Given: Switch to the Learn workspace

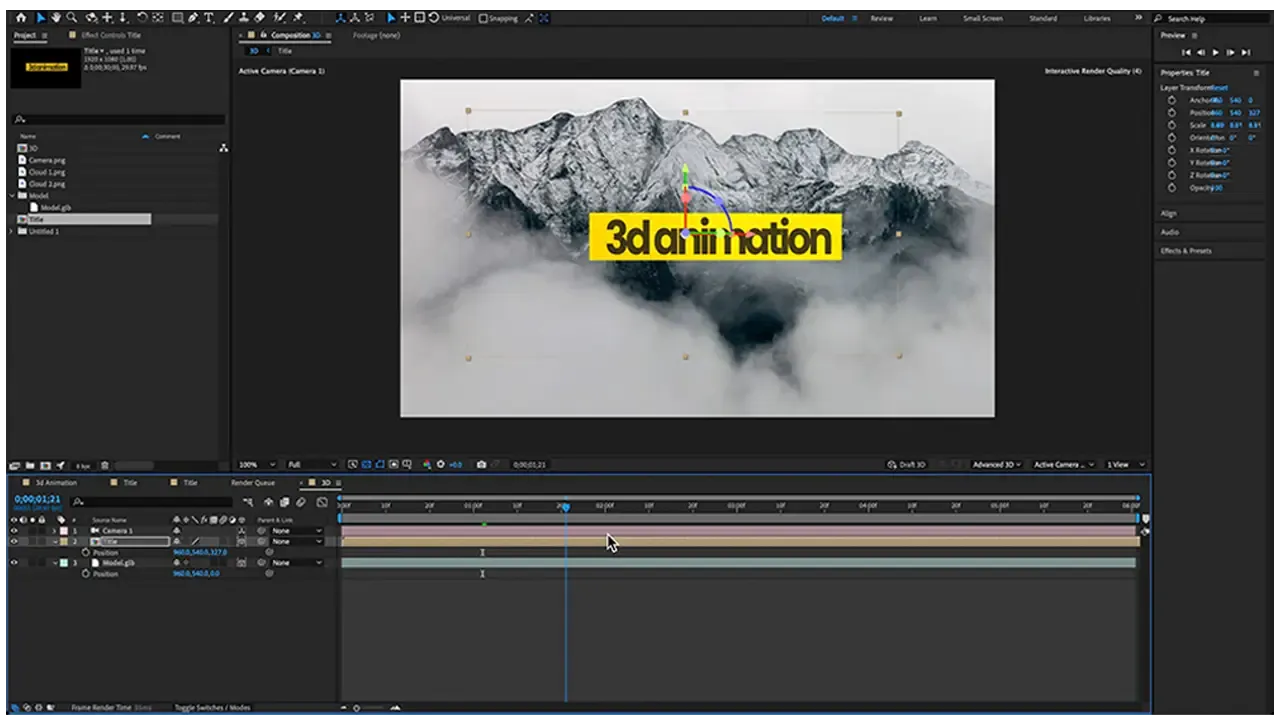Looking at the screenshot, I should (928, 18).
